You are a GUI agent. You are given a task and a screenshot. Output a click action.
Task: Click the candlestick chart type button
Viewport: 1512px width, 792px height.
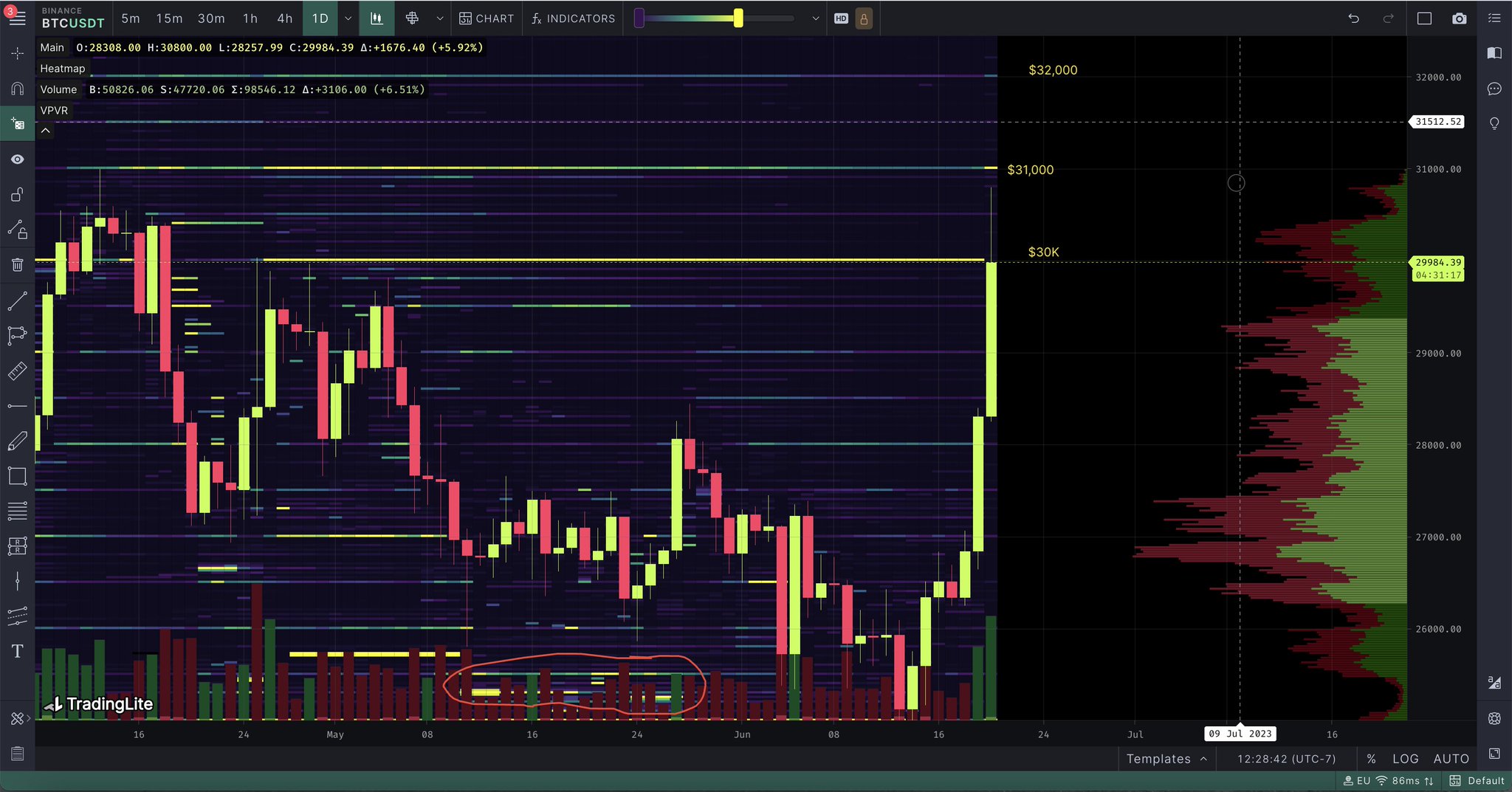(377, 18)
